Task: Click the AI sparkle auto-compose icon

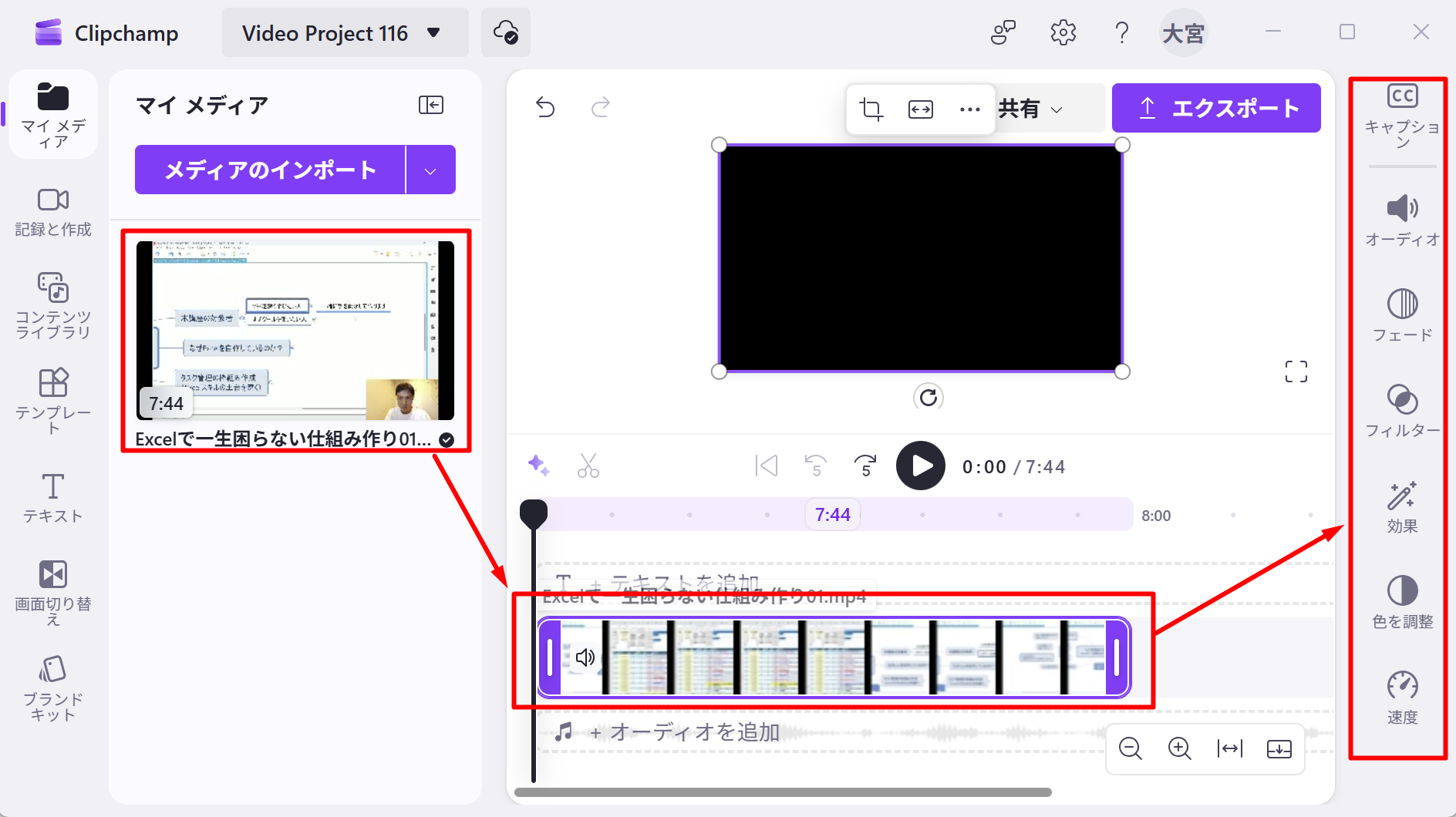Action: click(x=538, y=466)
